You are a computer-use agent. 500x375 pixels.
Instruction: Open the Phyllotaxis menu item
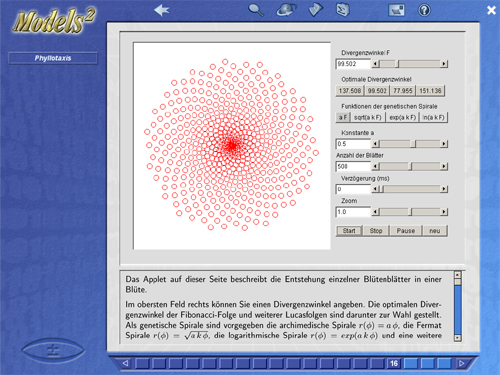click(53, 58)
